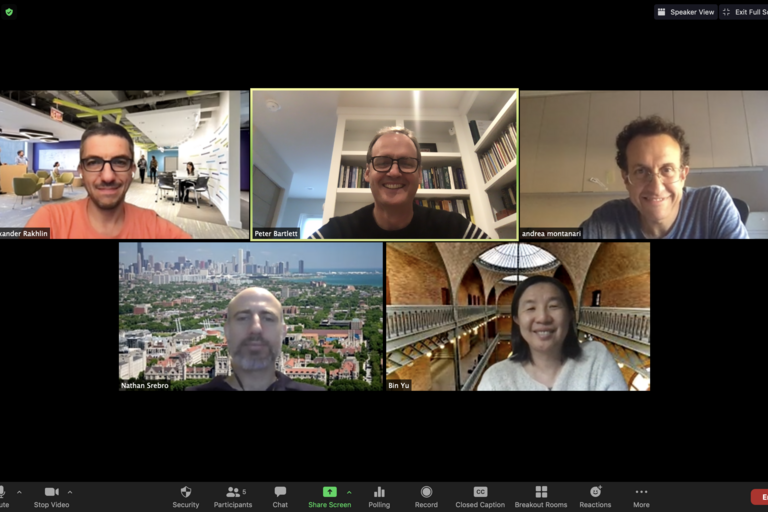The height and width of the screenshot is (512, 768).
Task: Select andrea montanari's video tile
Action: pyautogui.click(x=644, y=164)
